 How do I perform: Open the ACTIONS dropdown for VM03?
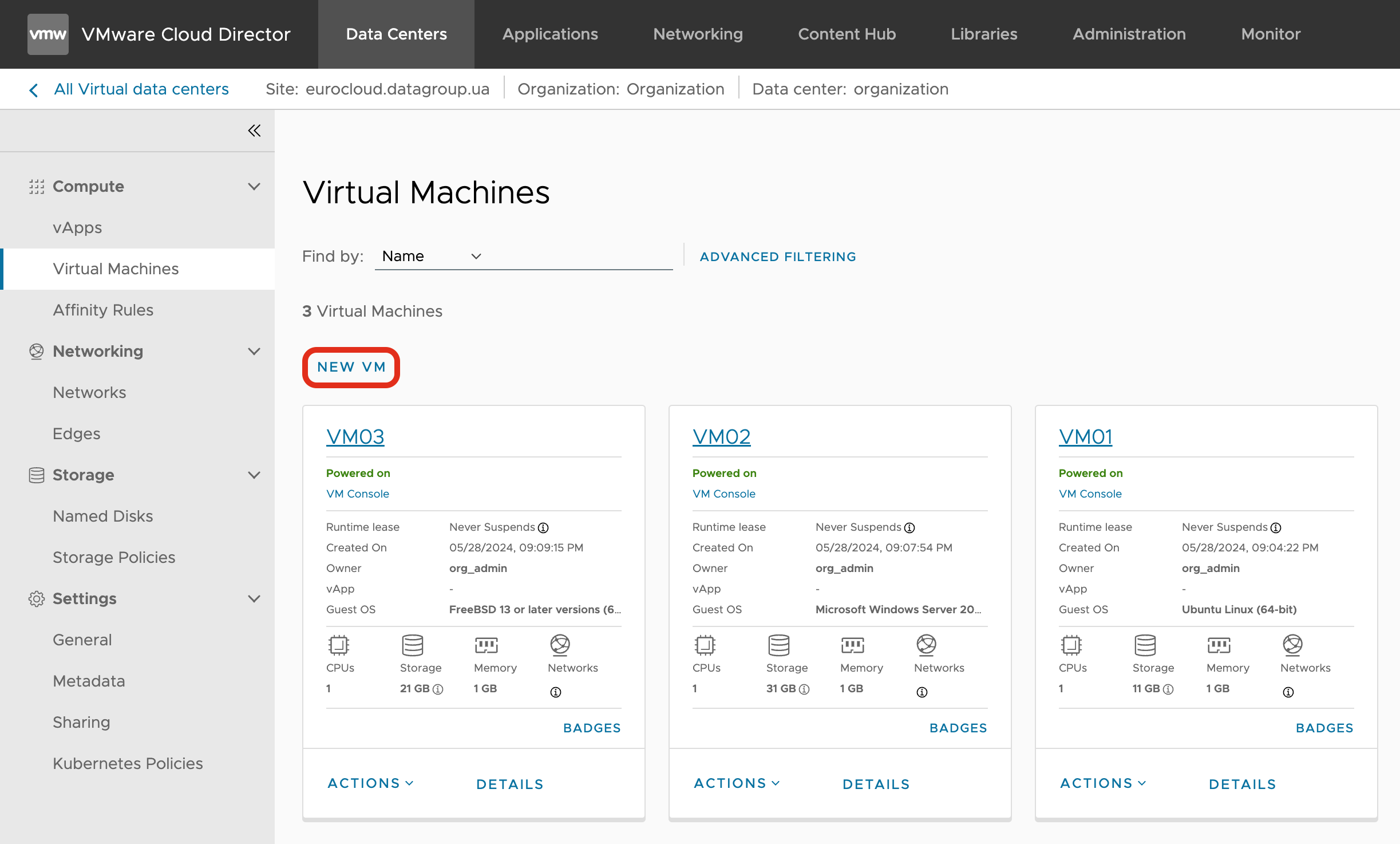370,783
